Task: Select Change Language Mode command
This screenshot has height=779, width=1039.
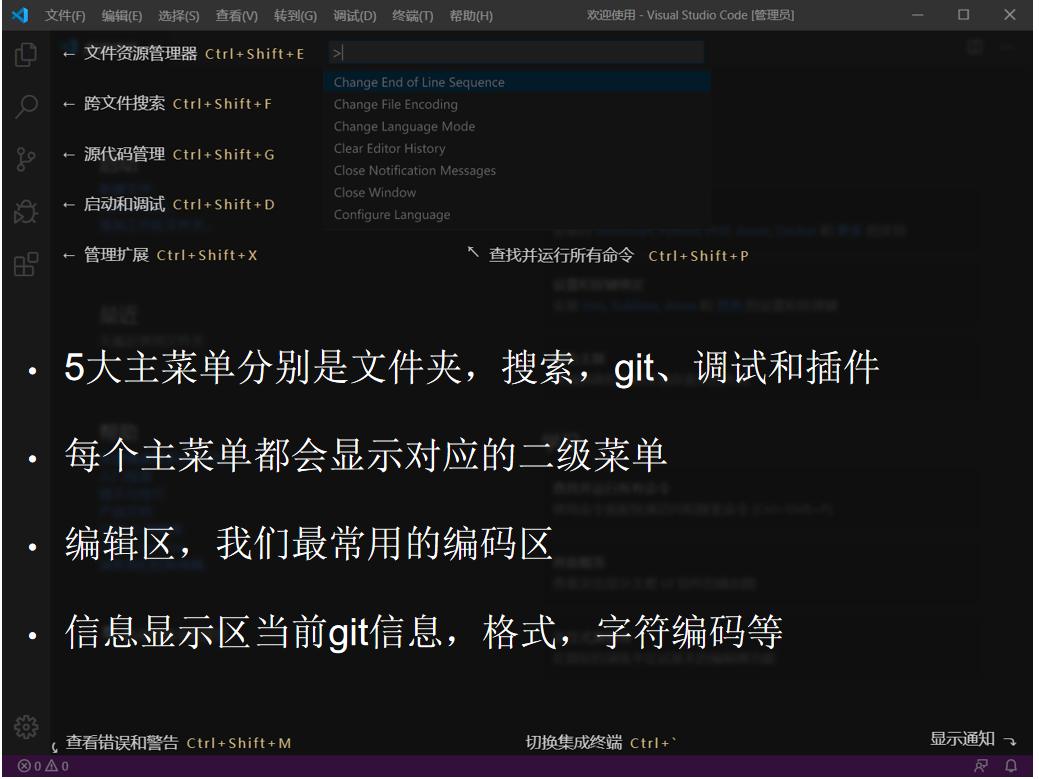Action: click(x=517, y=126)
